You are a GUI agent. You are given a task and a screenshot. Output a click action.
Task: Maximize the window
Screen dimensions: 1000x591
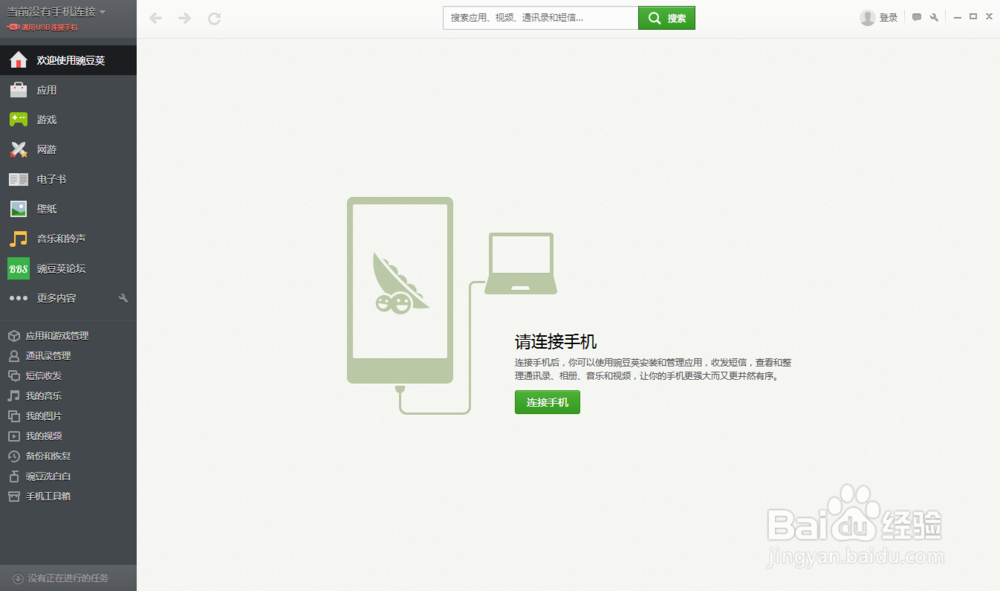(973, 17)
